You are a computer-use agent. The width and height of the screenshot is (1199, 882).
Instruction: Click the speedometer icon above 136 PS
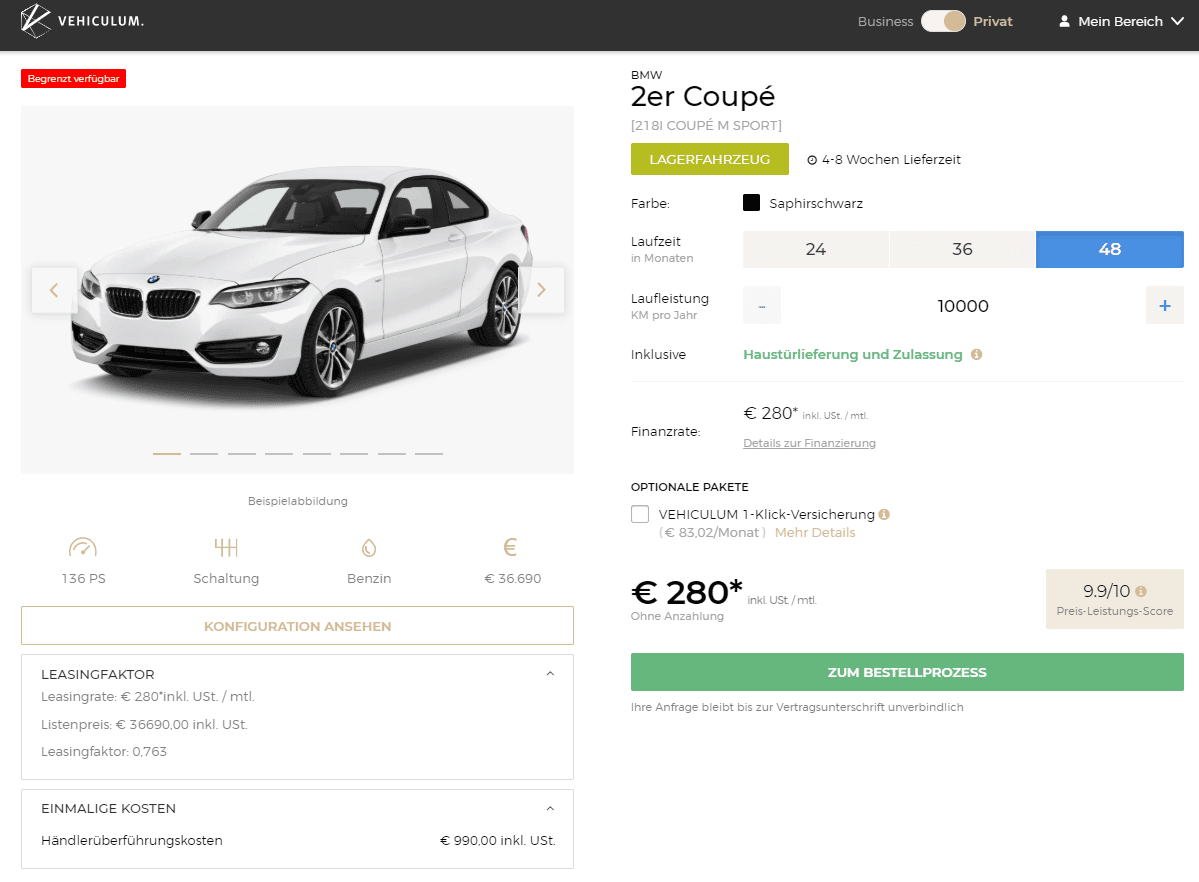pyautogui.click(x=83, y=547)
